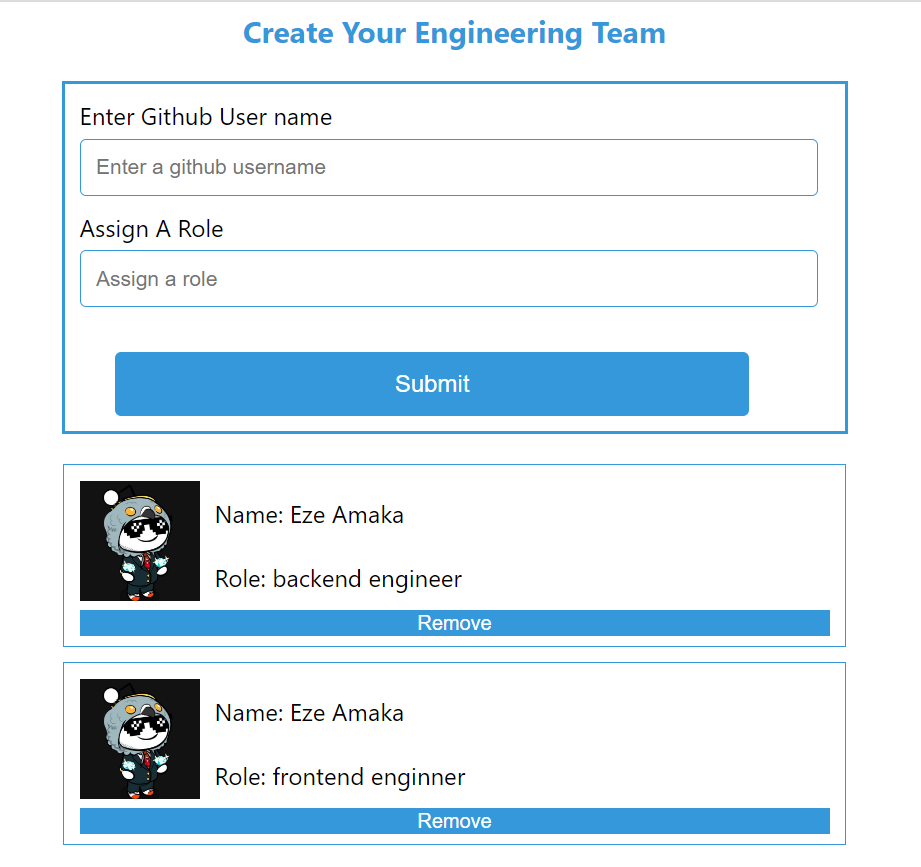
Task: Click the Name: Eze Amaka text on first card
Action: (x=309, y=514)
